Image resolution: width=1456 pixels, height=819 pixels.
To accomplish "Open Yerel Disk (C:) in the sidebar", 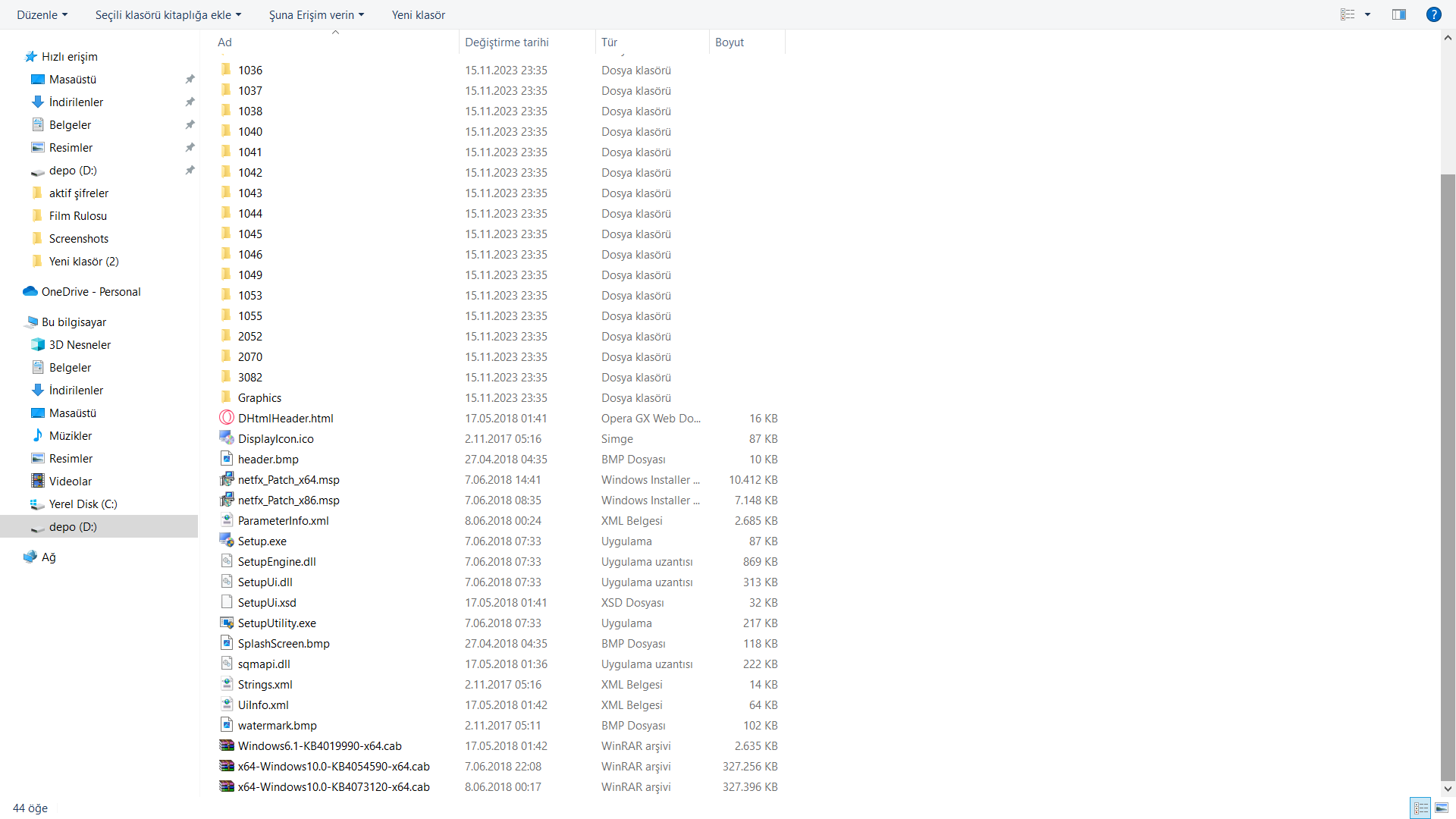I will click(83, 504).
